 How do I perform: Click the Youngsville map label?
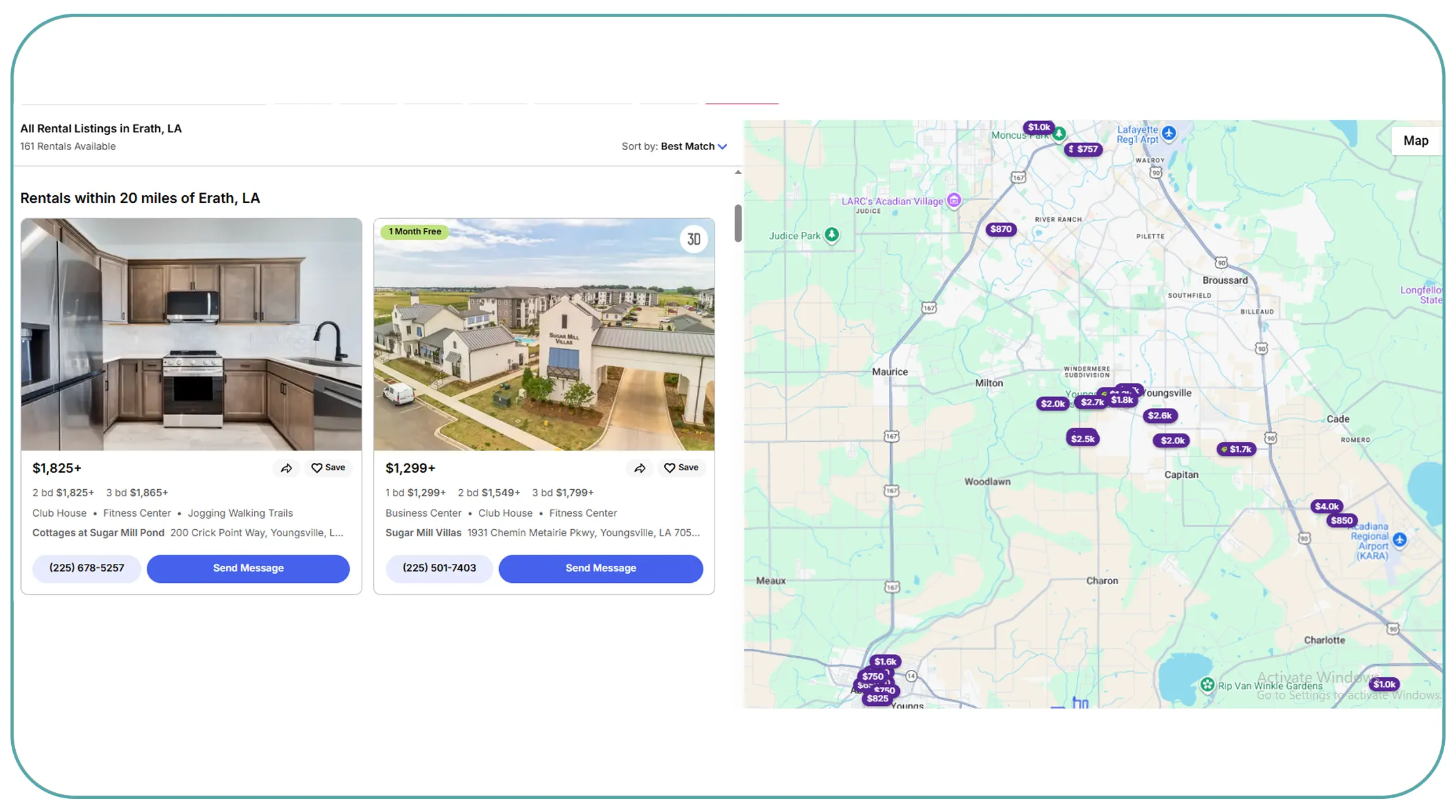(x=1167, y=393)
